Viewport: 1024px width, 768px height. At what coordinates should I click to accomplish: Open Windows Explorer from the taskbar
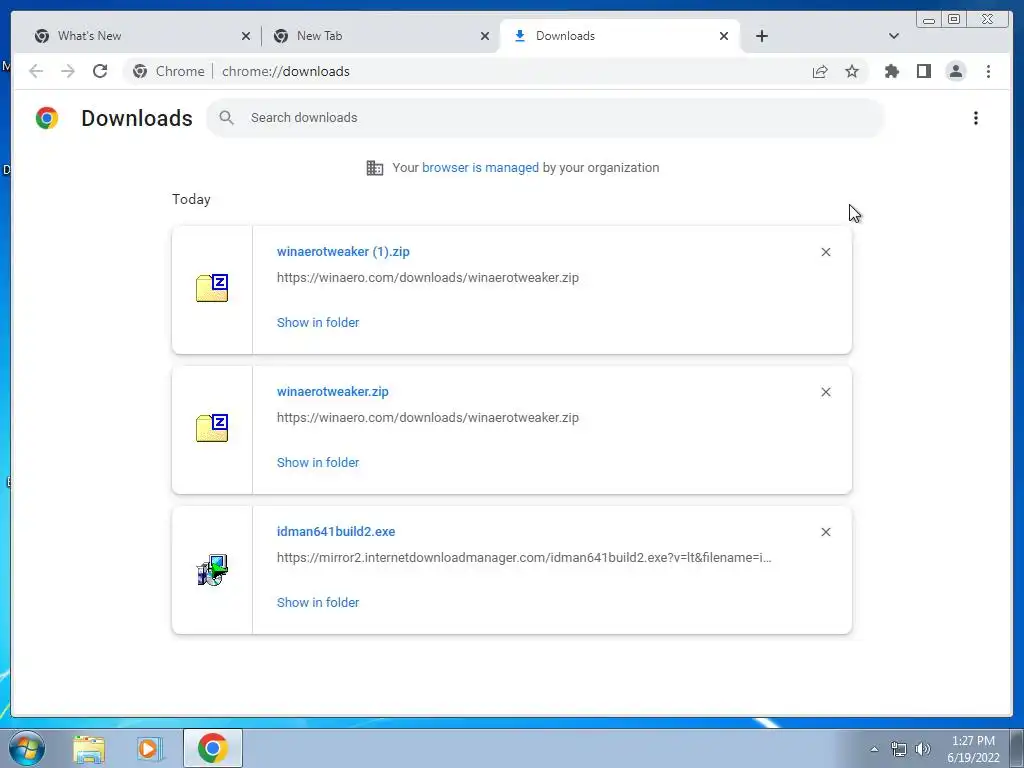click(x=89, y=749)
